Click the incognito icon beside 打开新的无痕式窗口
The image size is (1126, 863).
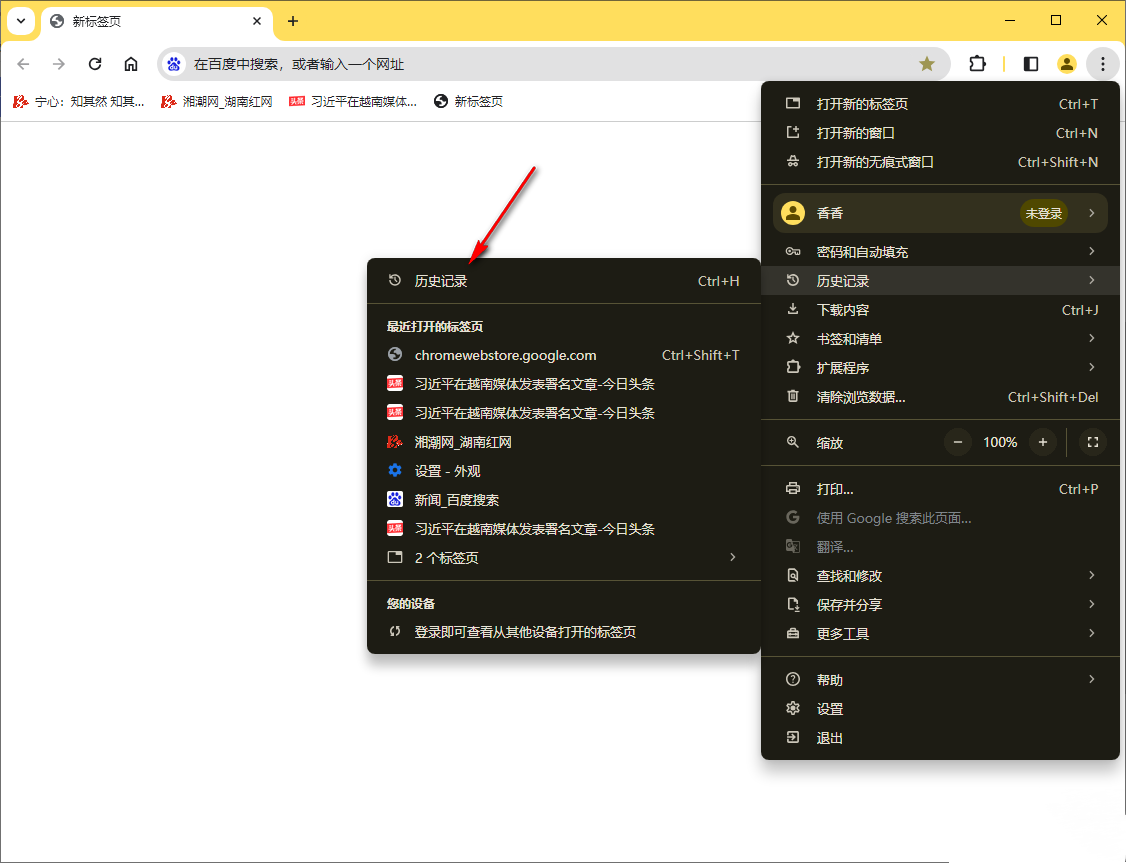tap(793, 162)
